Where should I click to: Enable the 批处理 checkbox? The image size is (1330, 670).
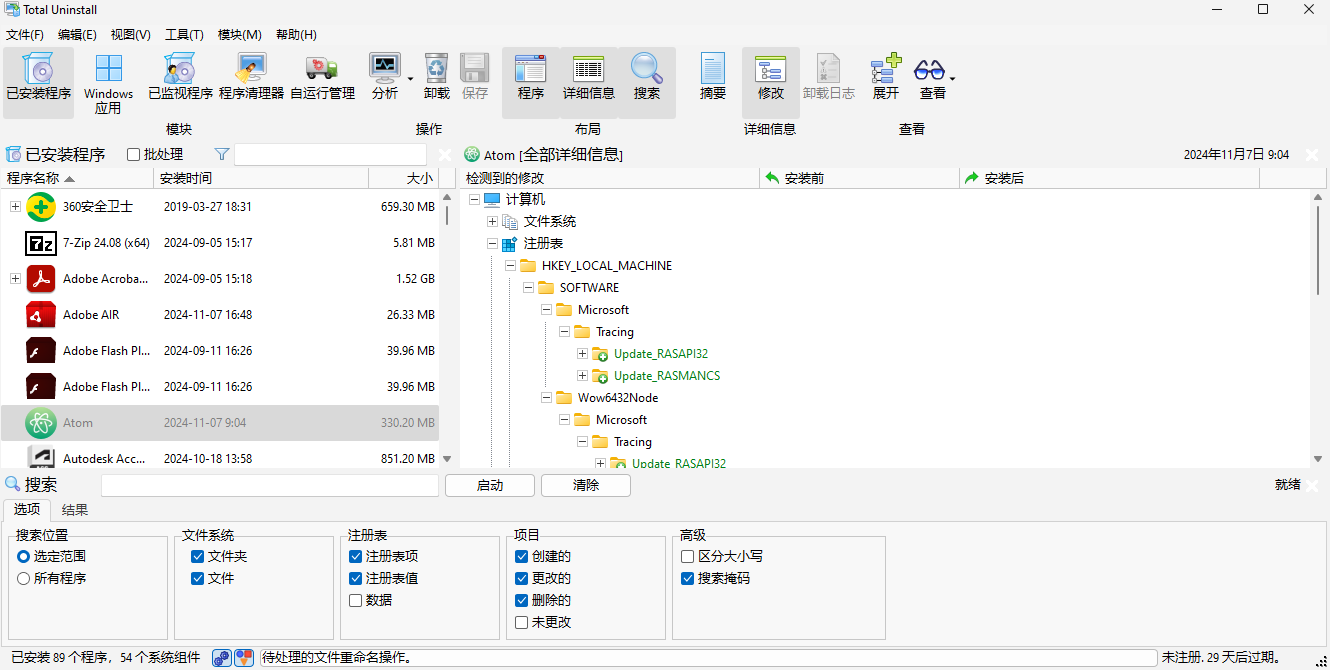coord(134,155)
